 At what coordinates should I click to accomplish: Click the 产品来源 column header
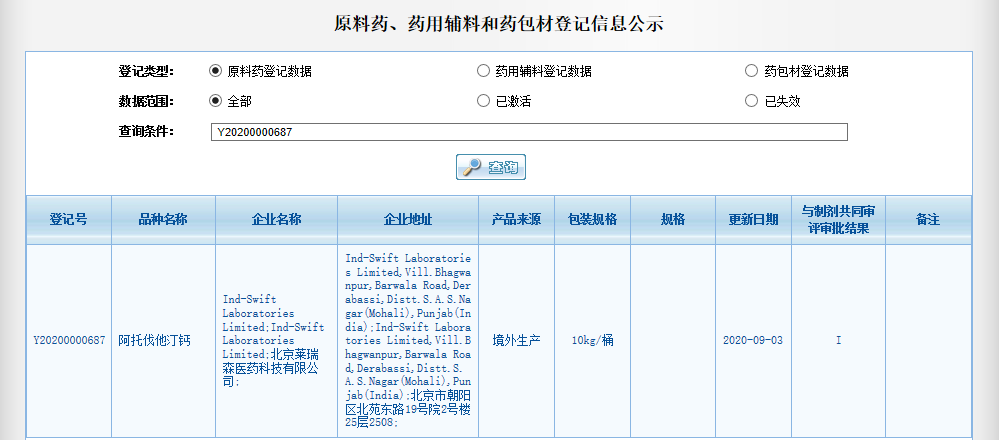(x=516, y=220)
